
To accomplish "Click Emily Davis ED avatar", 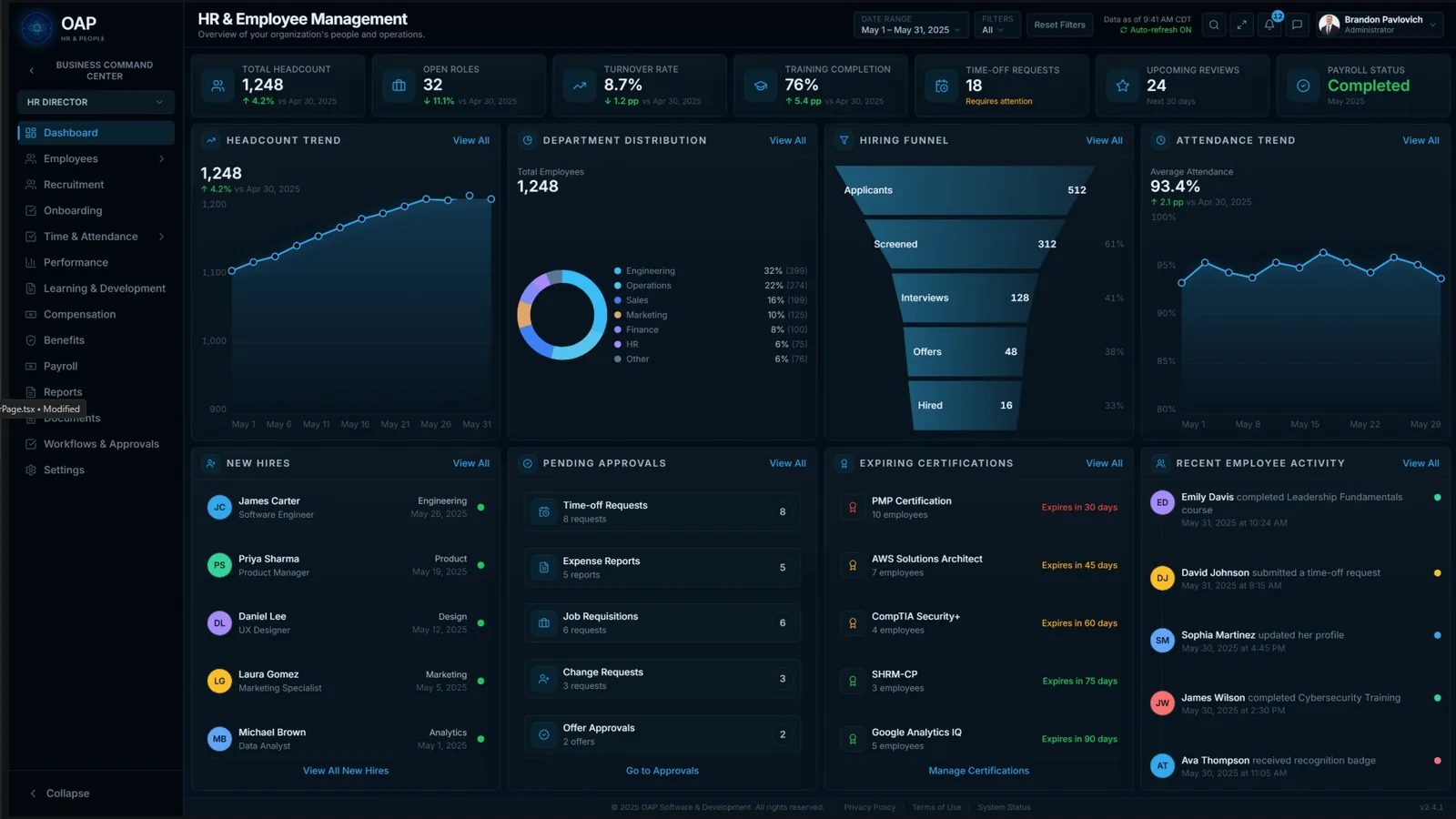I will [1162, 502].
